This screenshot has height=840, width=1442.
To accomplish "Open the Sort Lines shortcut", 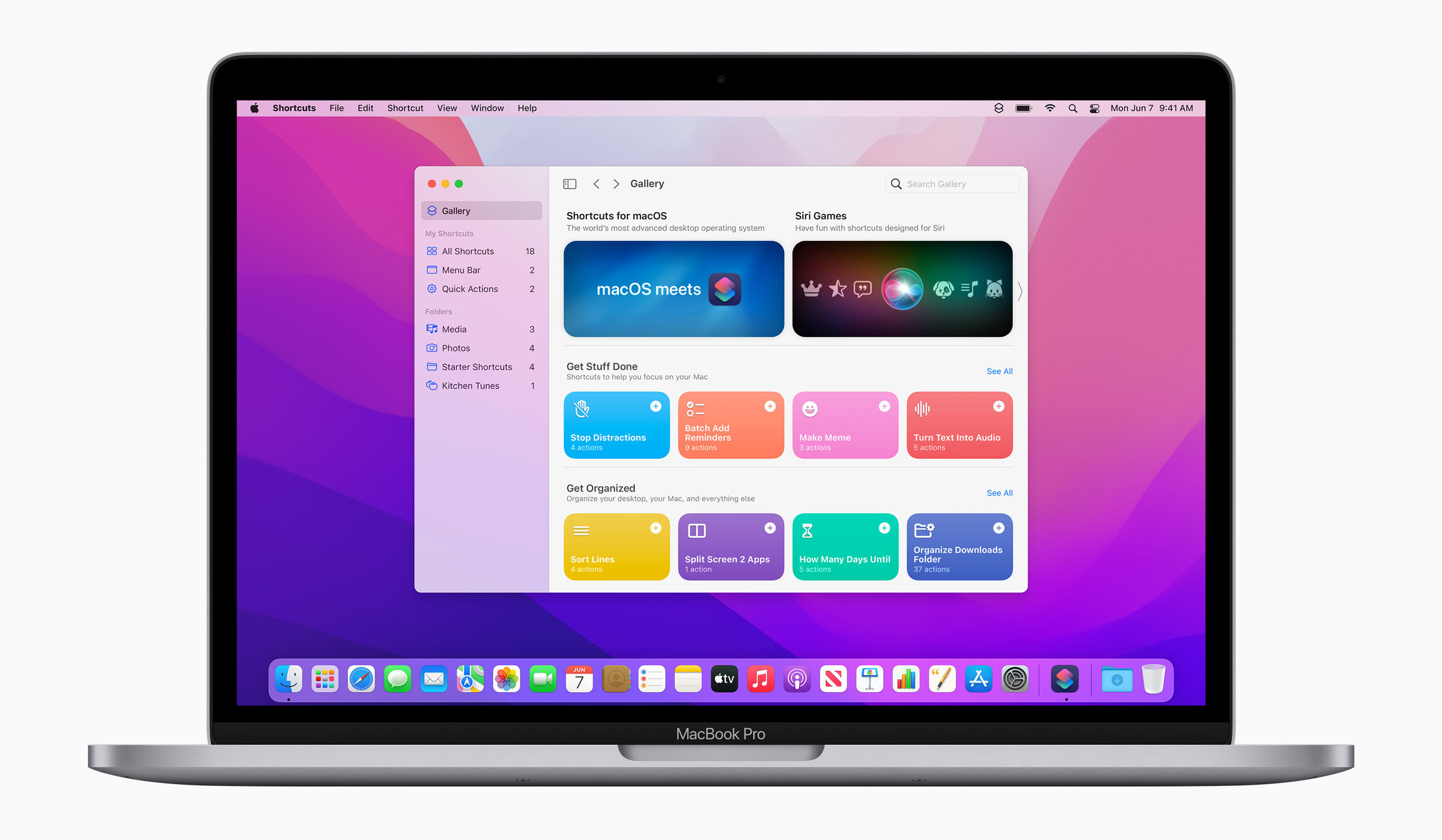I will click(x=614, y=546).
